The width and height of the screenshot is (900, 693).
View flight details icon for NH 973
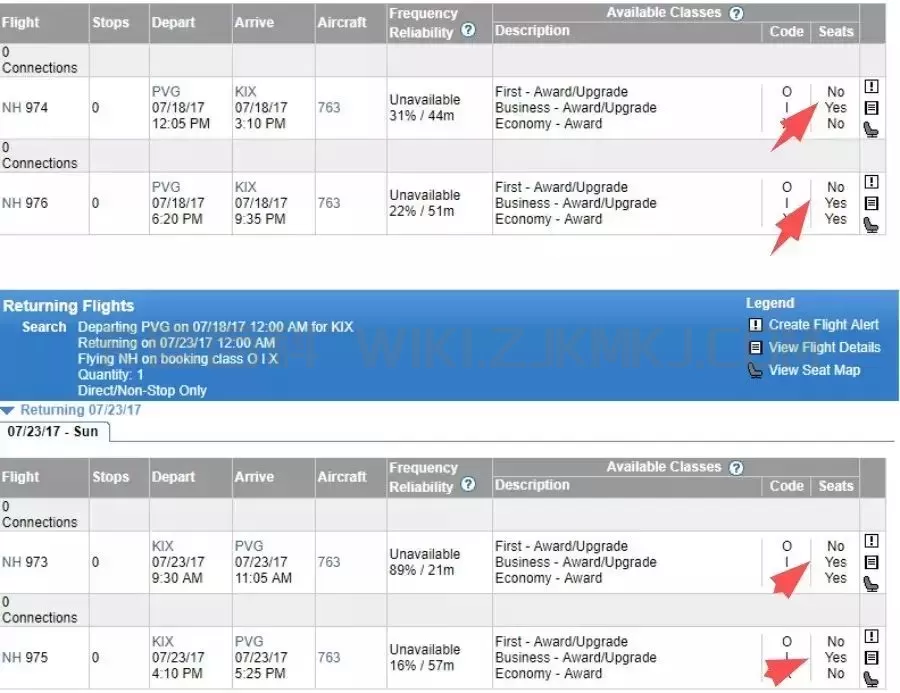pyautogui.click(x=871, y=562)
